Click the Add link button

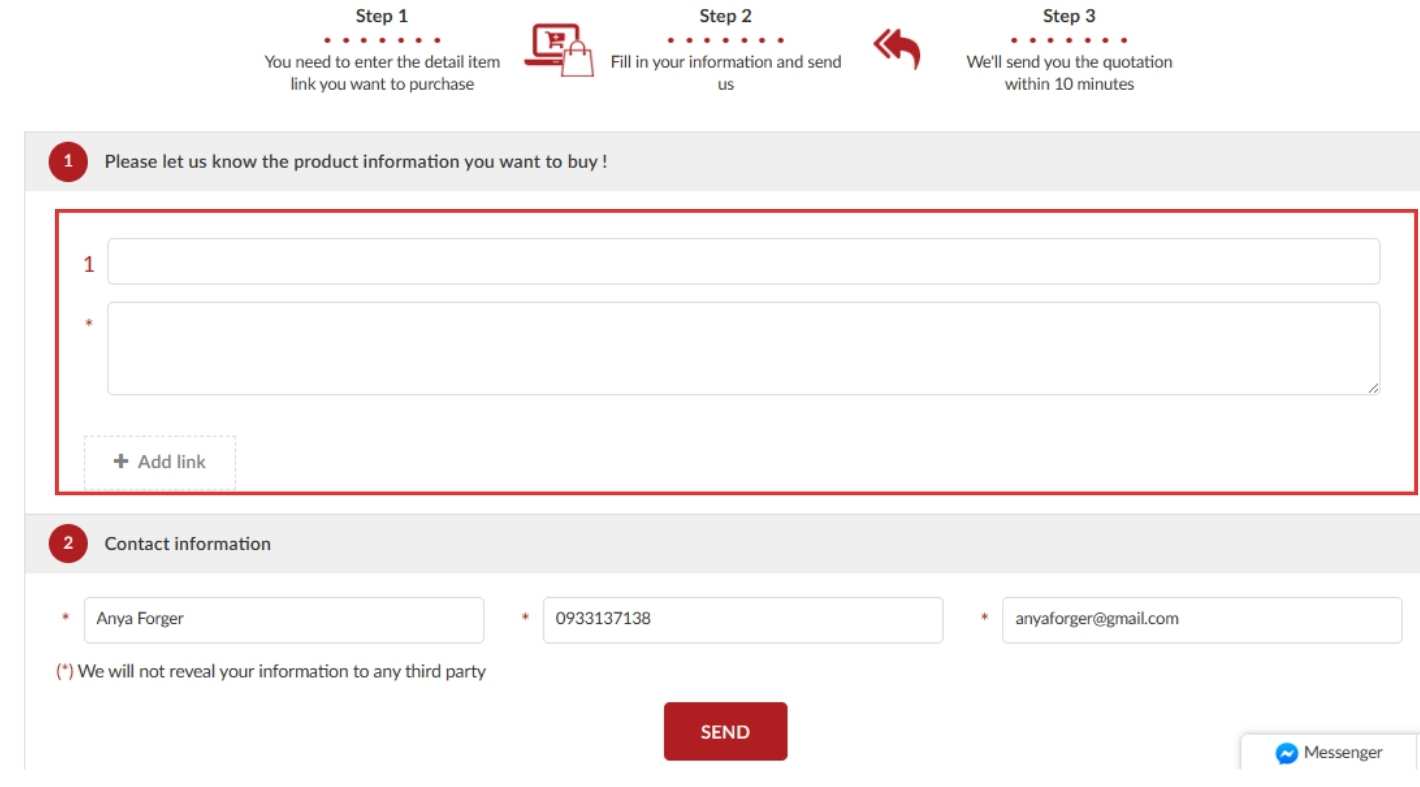[160, 462]
